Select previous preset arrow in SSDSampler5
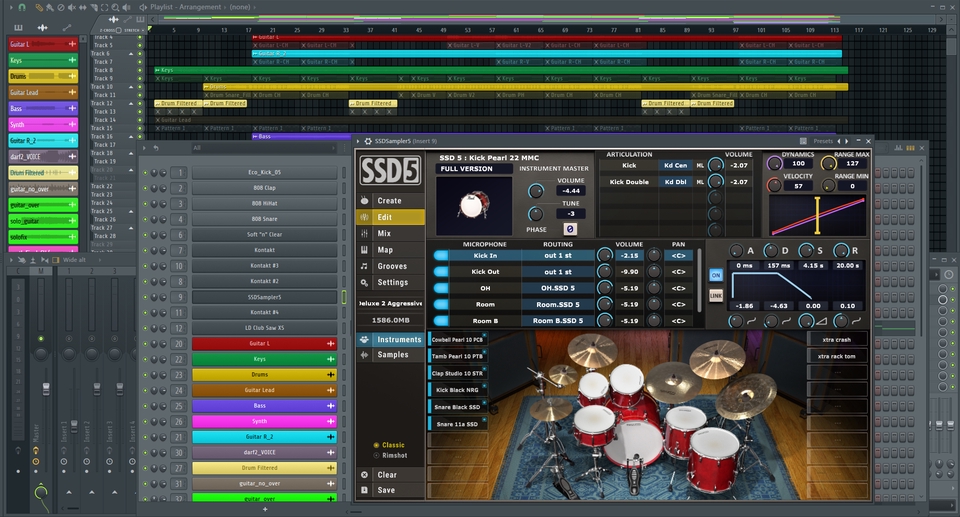The height and width of the screenshot is (517, 960). [839, 141]
